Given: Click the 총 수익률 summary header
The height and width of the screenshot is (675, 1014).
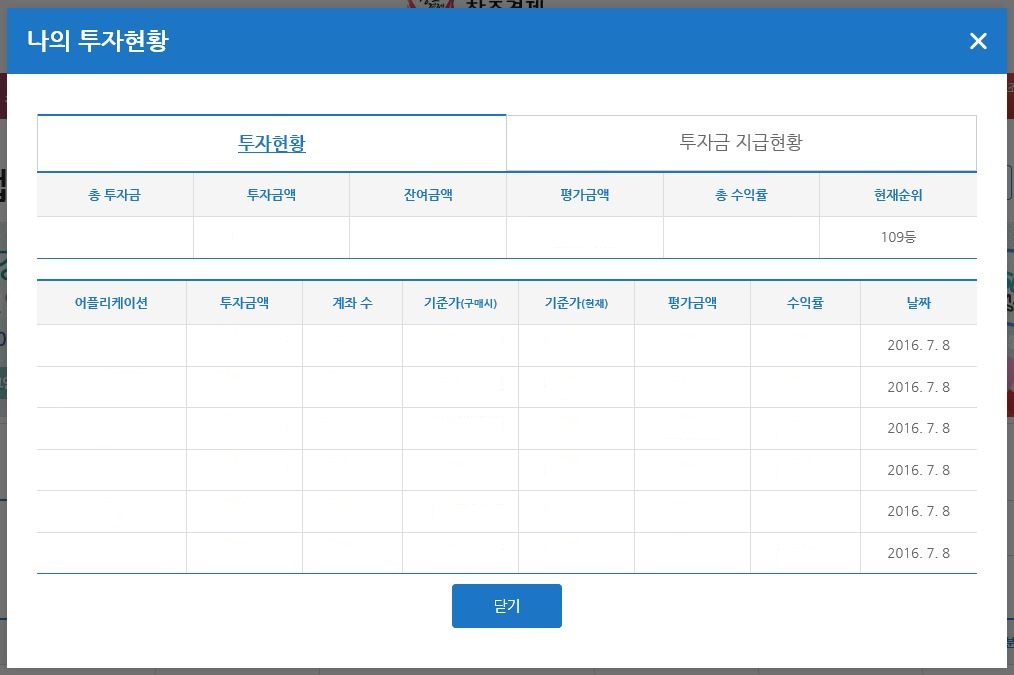Looking at the screenshot, I should point(741,195).
